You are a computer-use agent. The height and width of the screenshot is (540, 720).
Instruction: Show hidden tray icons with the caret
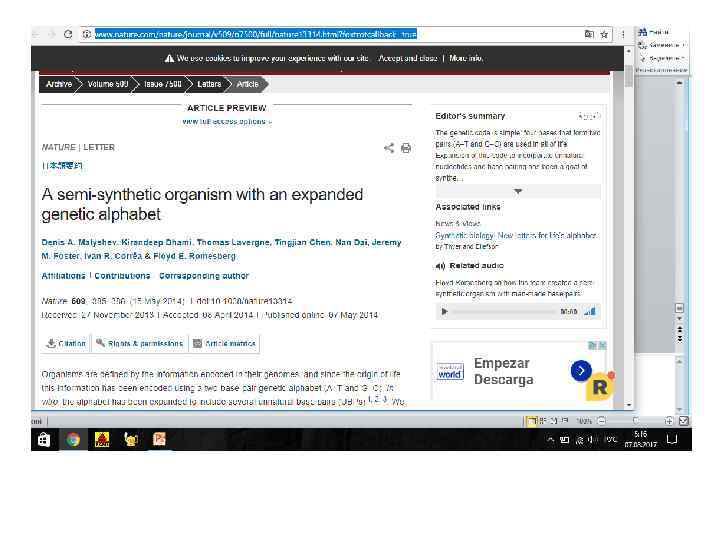tap(551, 440)
